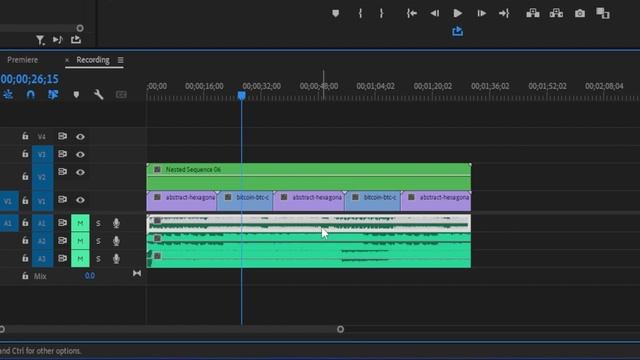Add marker in the timeline
Image resolution: width=640 pixels, height=360 pixels.
pyautogui.click(x=76, y=95)
